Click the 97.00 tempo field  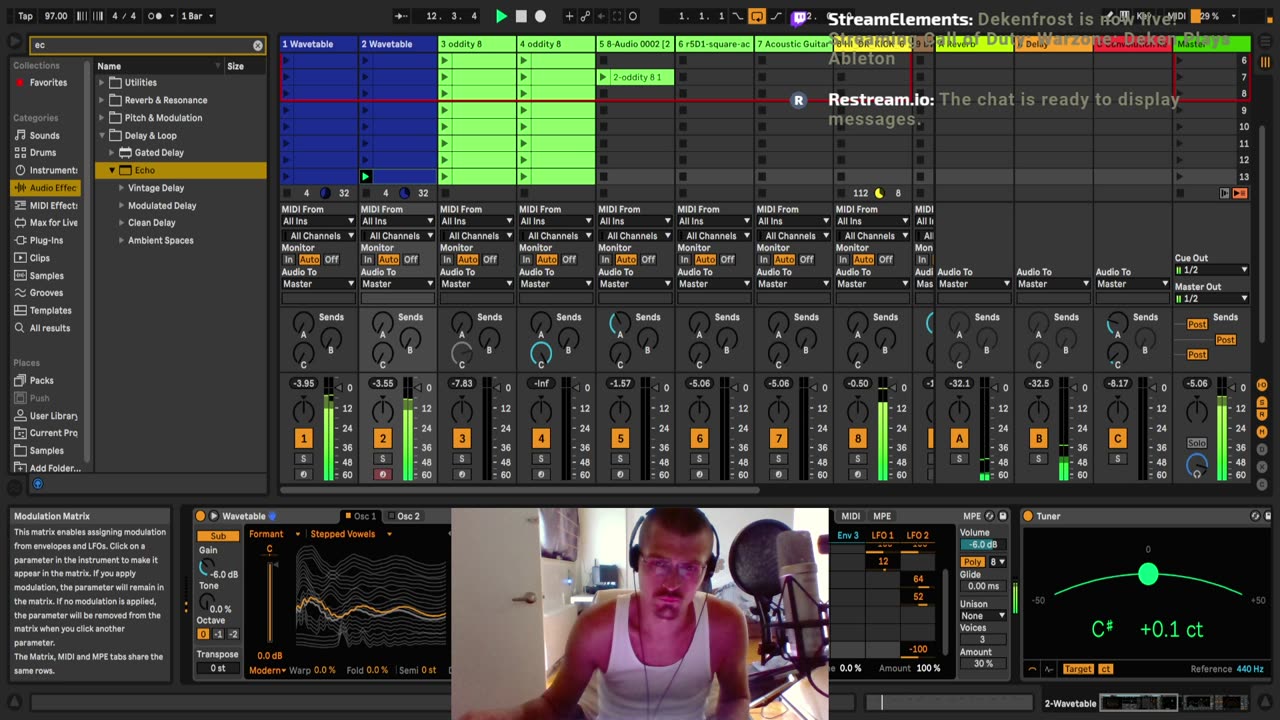point(56,16)
